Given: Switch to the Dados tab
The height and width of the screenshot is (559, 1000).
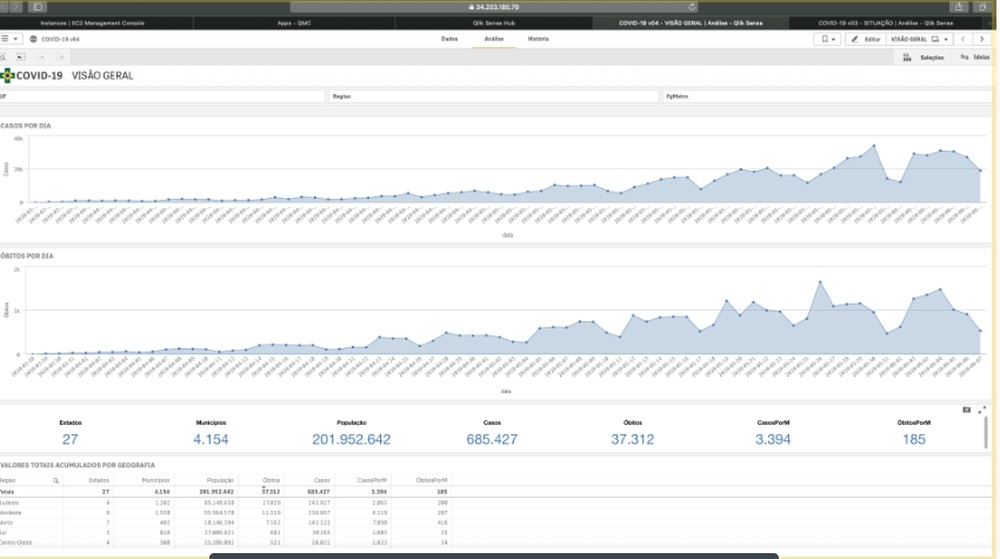Looking at the screenshot, I should click(x=450, y=39).
